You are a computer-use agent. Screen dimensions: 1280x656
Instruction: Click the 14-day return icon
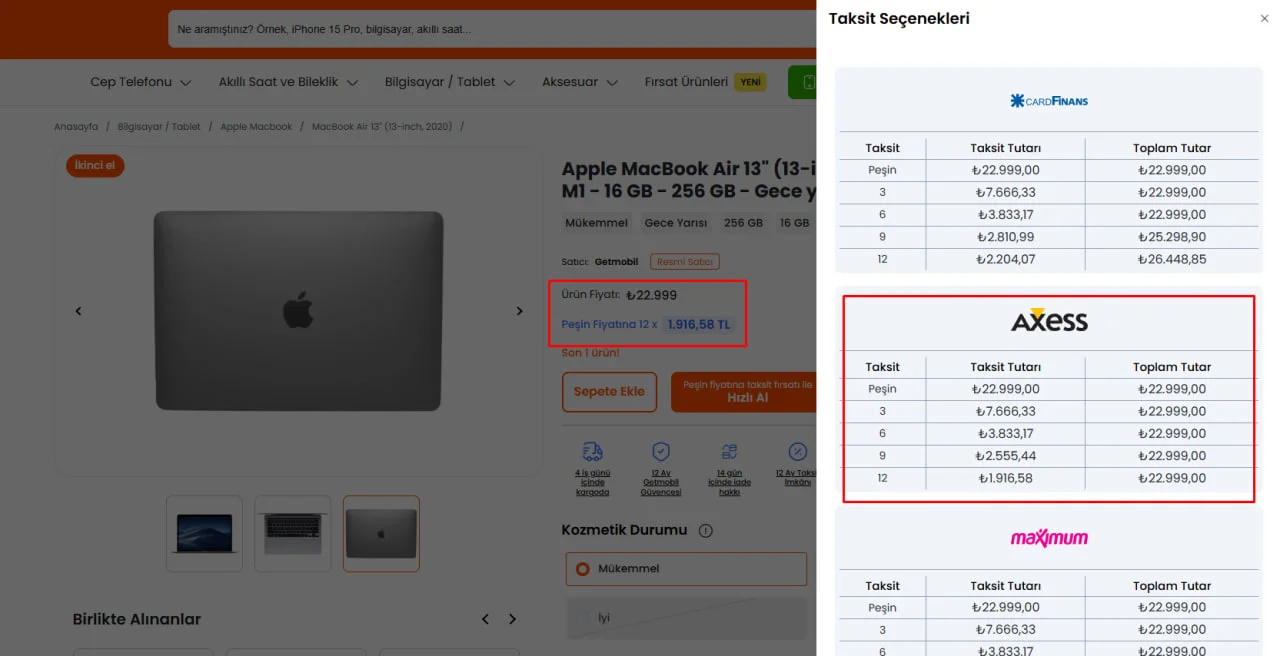(x=729, y=452)
